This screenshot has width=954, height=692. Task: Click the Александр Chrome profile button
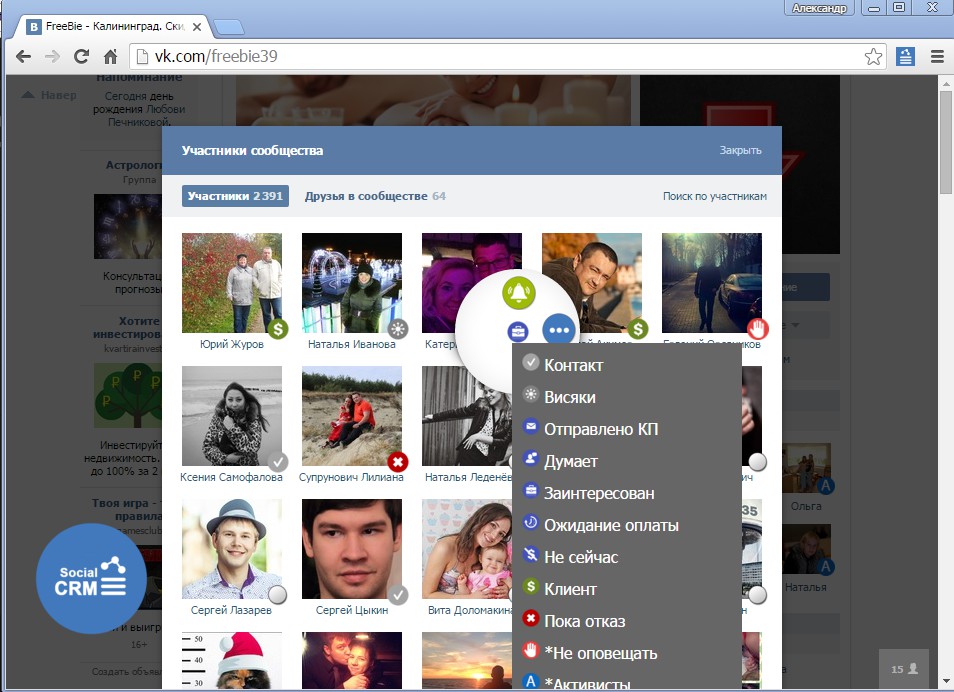[x=819, y=8]
